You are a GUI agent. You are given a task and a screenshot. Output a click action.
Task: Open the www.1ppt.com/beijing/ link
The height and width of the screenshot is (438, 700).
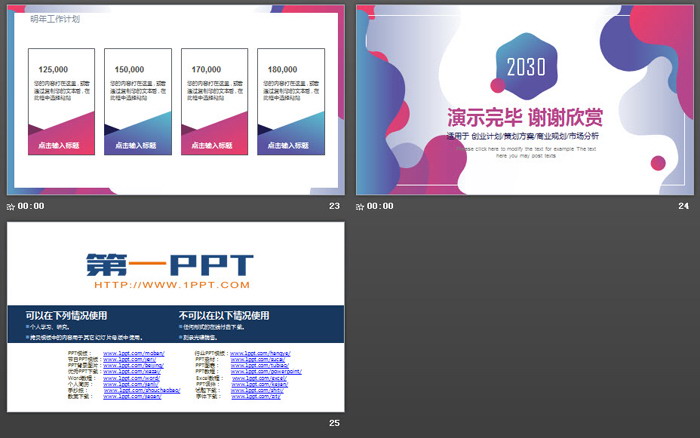(x=133, y=365)
